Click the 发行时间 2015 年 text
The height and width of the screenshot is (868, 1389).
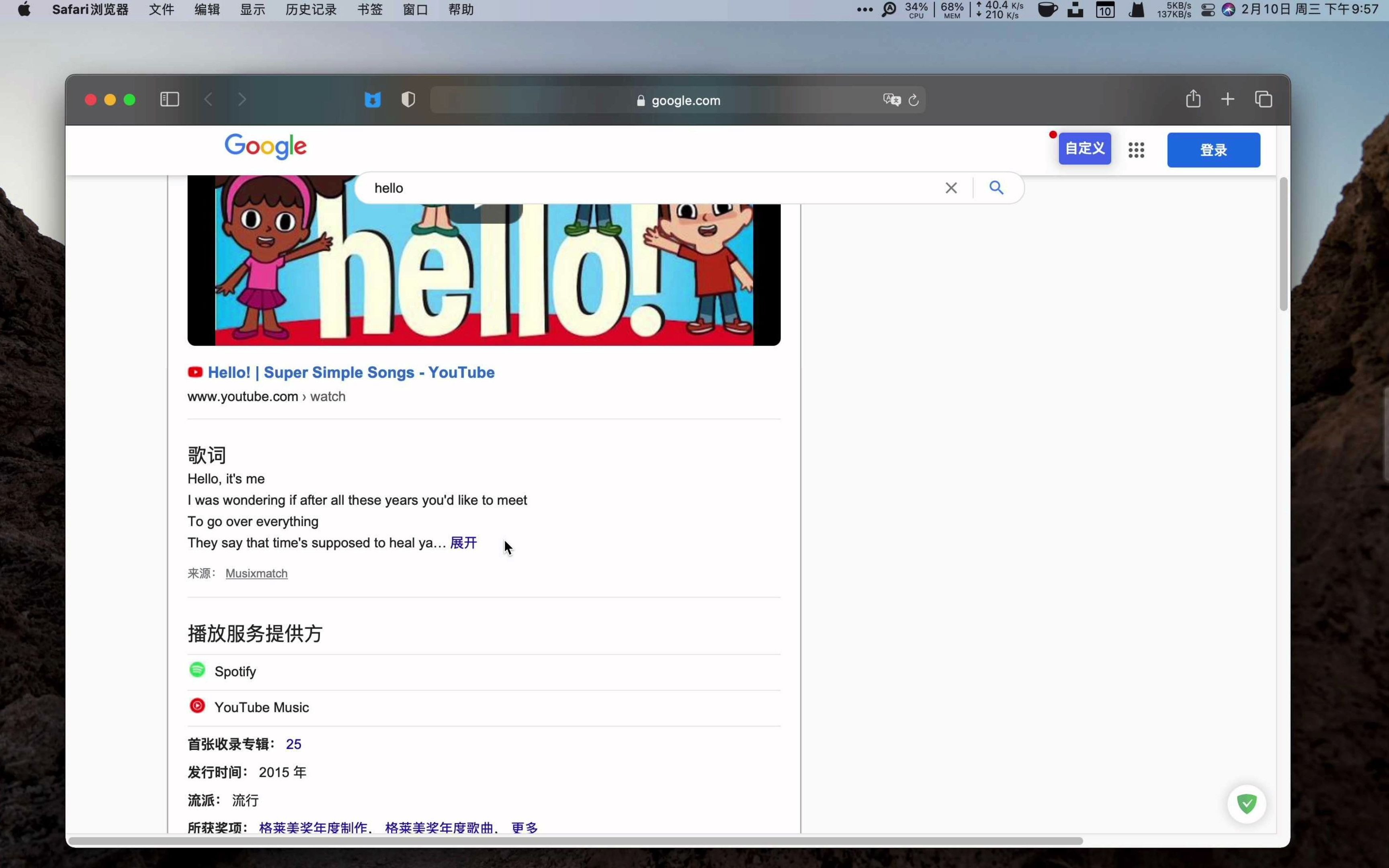click(x=247, y=772)
